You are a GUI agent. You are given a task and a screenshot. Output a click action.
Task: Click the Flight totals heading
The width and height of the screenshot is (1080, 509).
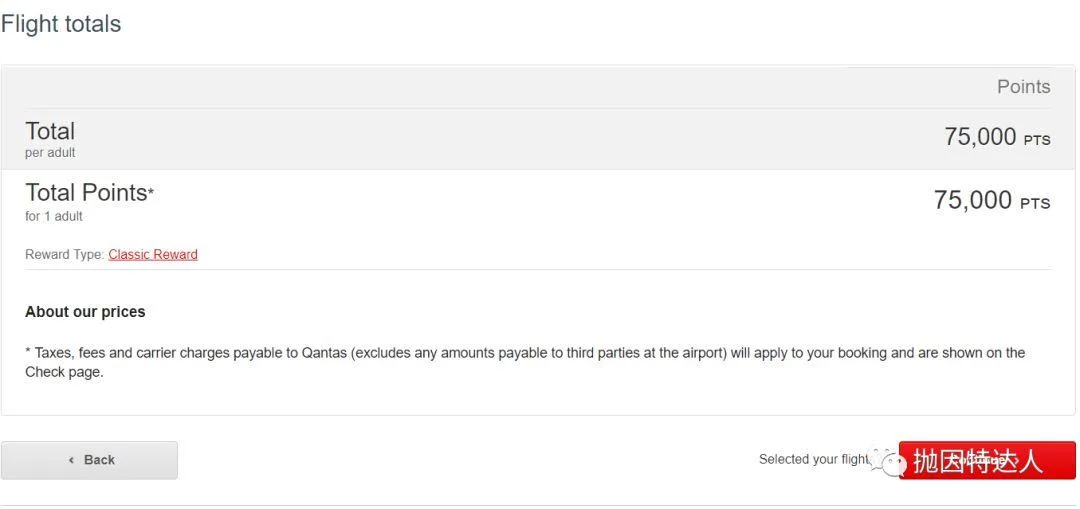click(61, 24)
